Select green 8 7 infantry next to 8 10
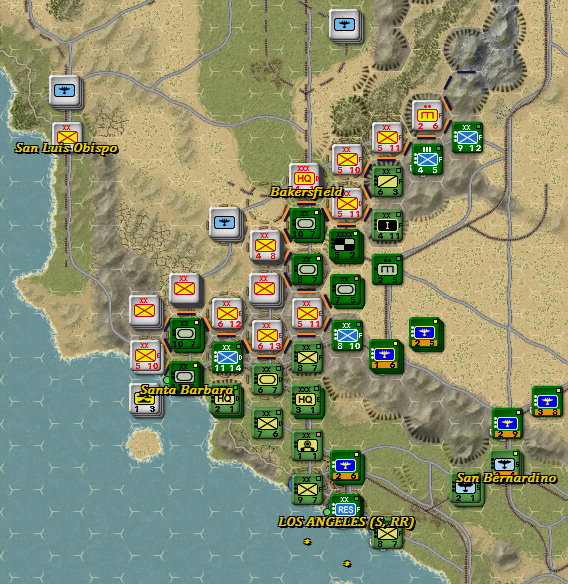This screenshot has width=568, height=584. pos(307,358)
